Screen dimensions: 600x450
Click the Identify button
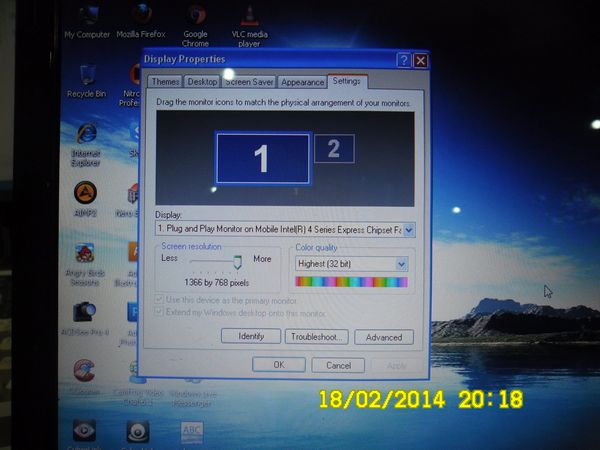251,336
